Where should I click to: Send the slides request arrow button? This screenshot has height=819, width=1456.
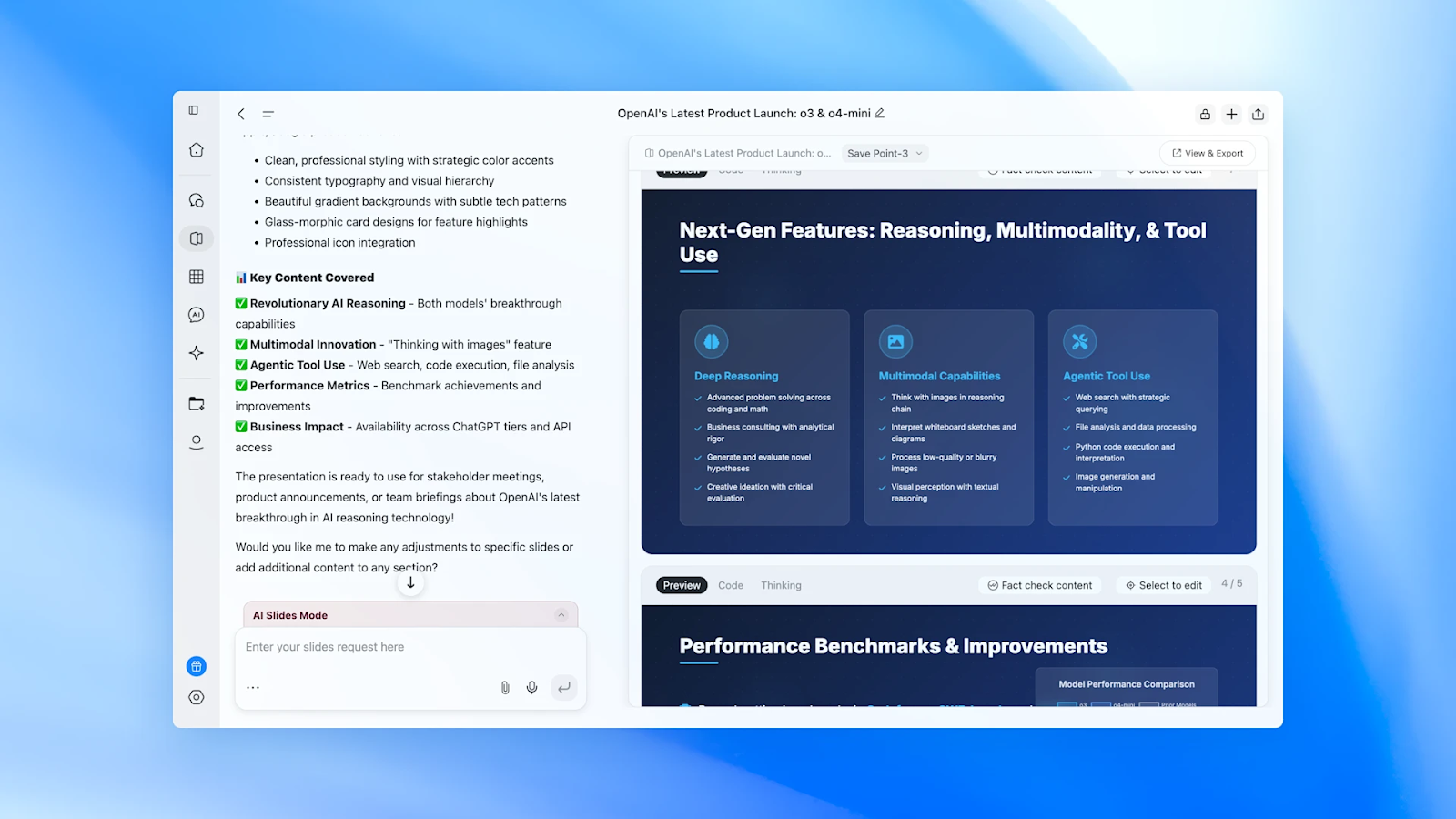564,688
